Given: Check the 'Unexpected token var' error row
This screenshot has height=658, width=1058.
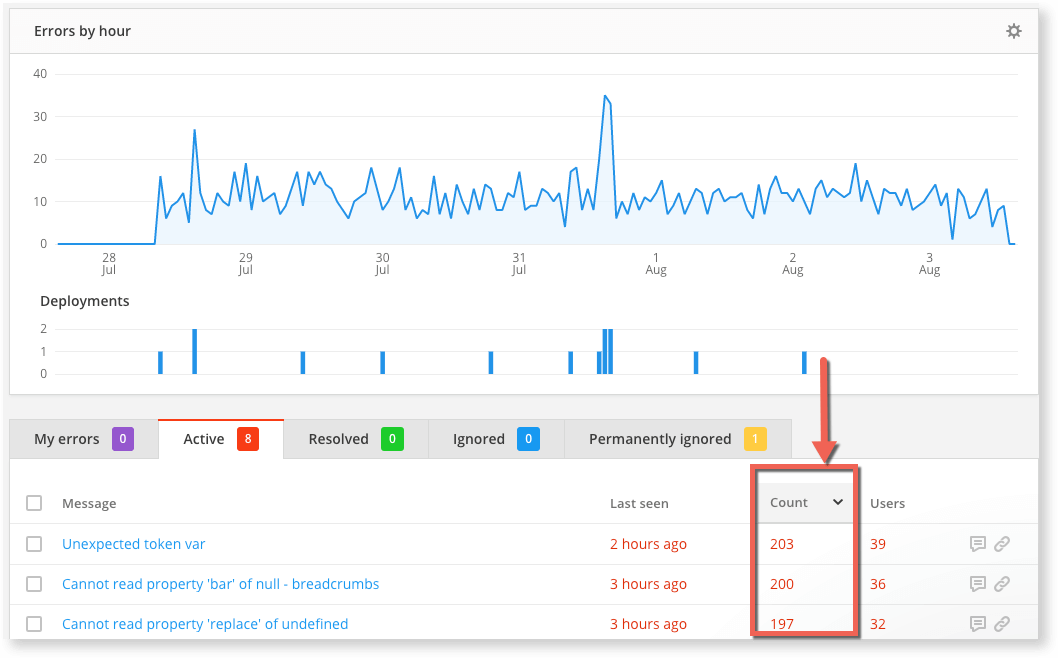Looking at the screenshot, I should coord(34,543).
